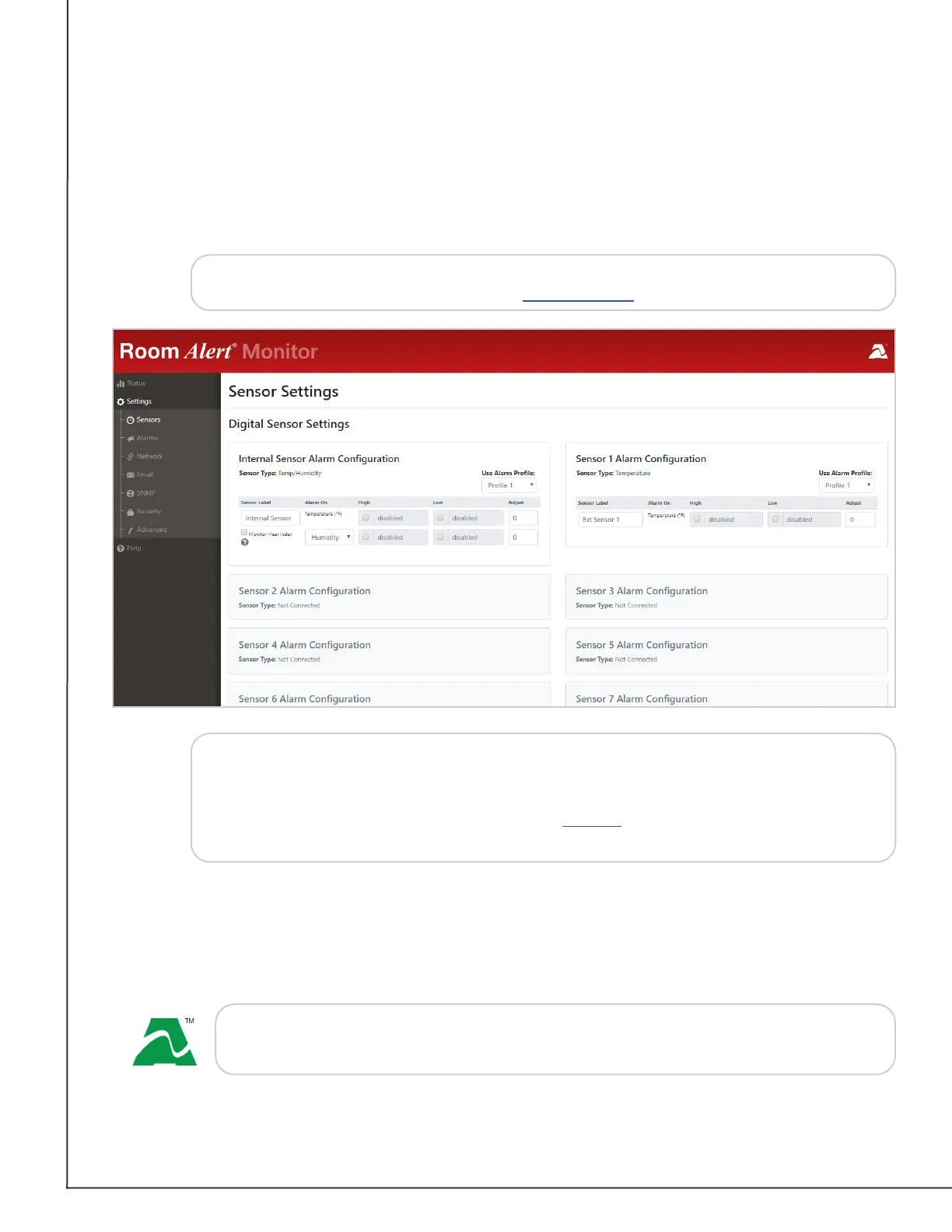The height and width of the screenshot is (1232, 952).
Task: Click the Email envelope icon
Action: click(131, 475)
